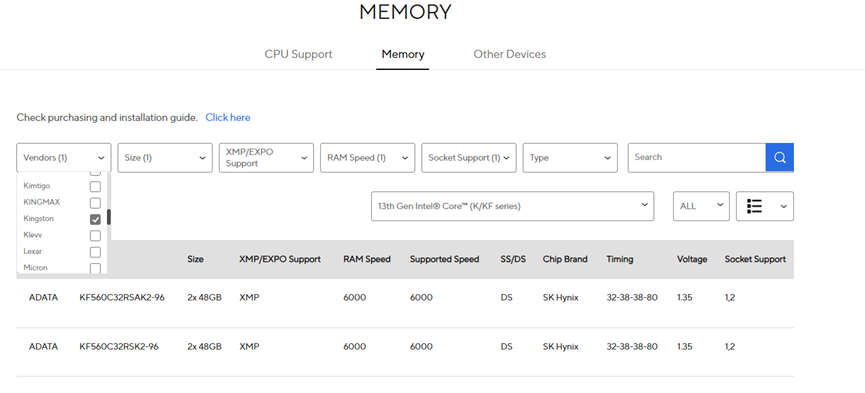Expand the Socket Support (1) filter
Image resolution: width=865 pixels, height=393 pixels.
[x=469, y=158]
